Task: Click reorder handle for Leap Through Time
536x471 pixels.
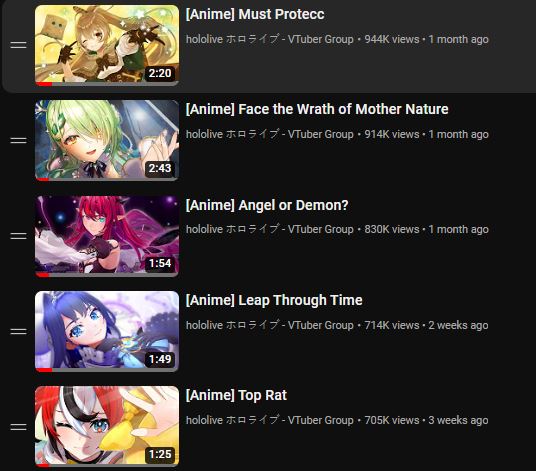Action: pos(18,331)
